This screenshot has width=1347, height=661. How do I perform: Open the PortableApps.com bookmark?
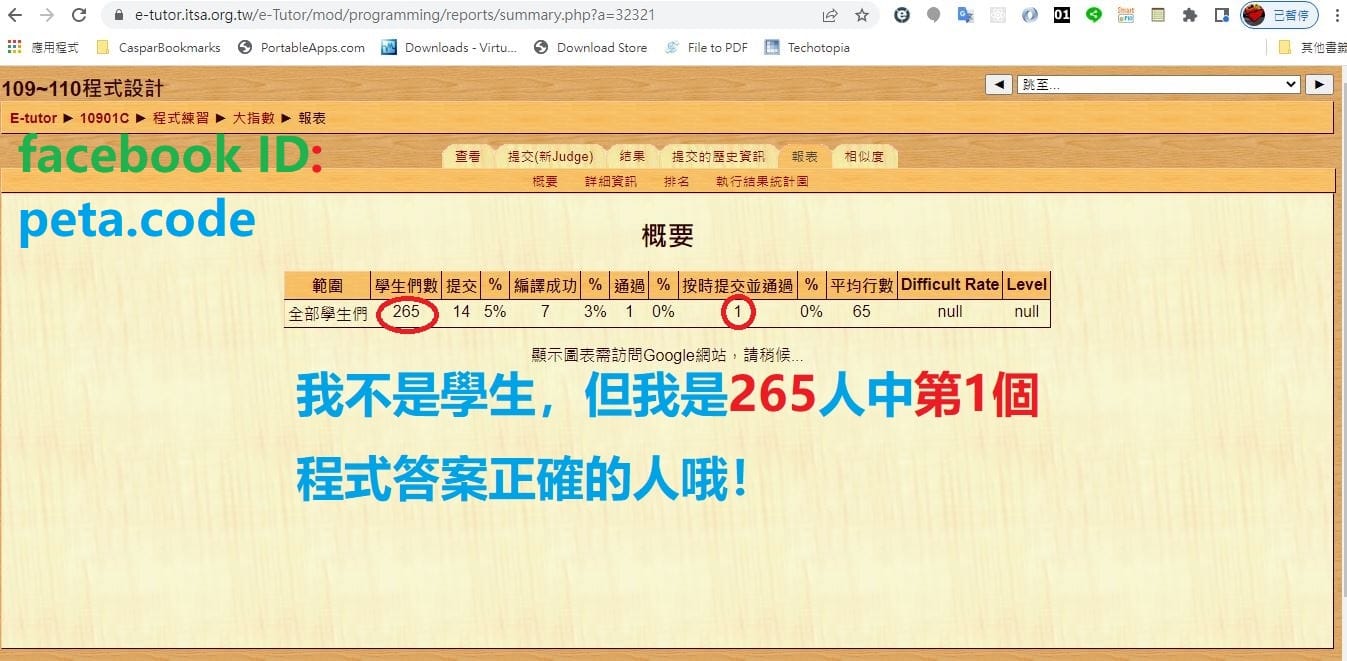pos(301,47)
